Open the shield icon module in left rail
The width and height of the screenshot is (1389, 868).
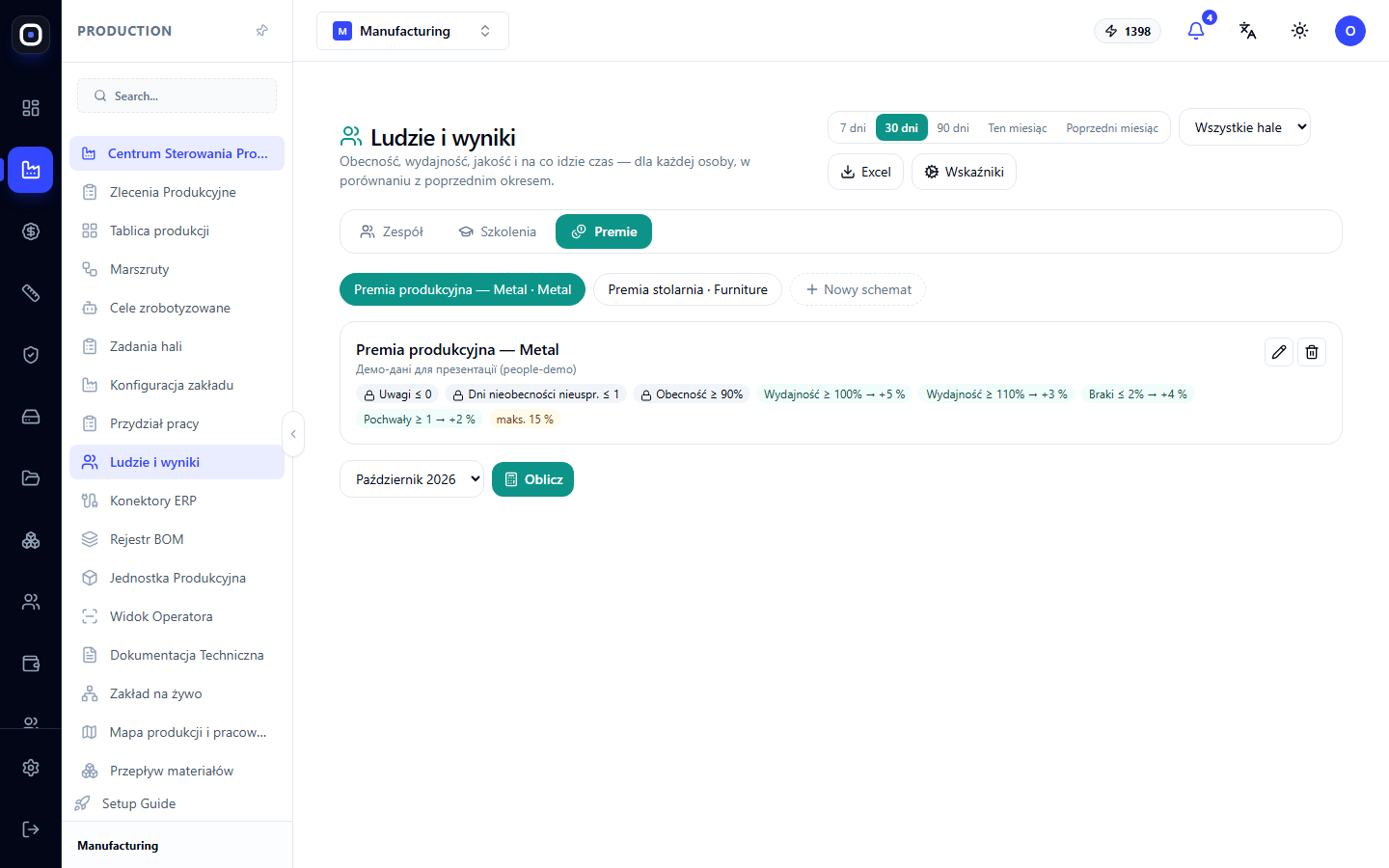(31, 355)
